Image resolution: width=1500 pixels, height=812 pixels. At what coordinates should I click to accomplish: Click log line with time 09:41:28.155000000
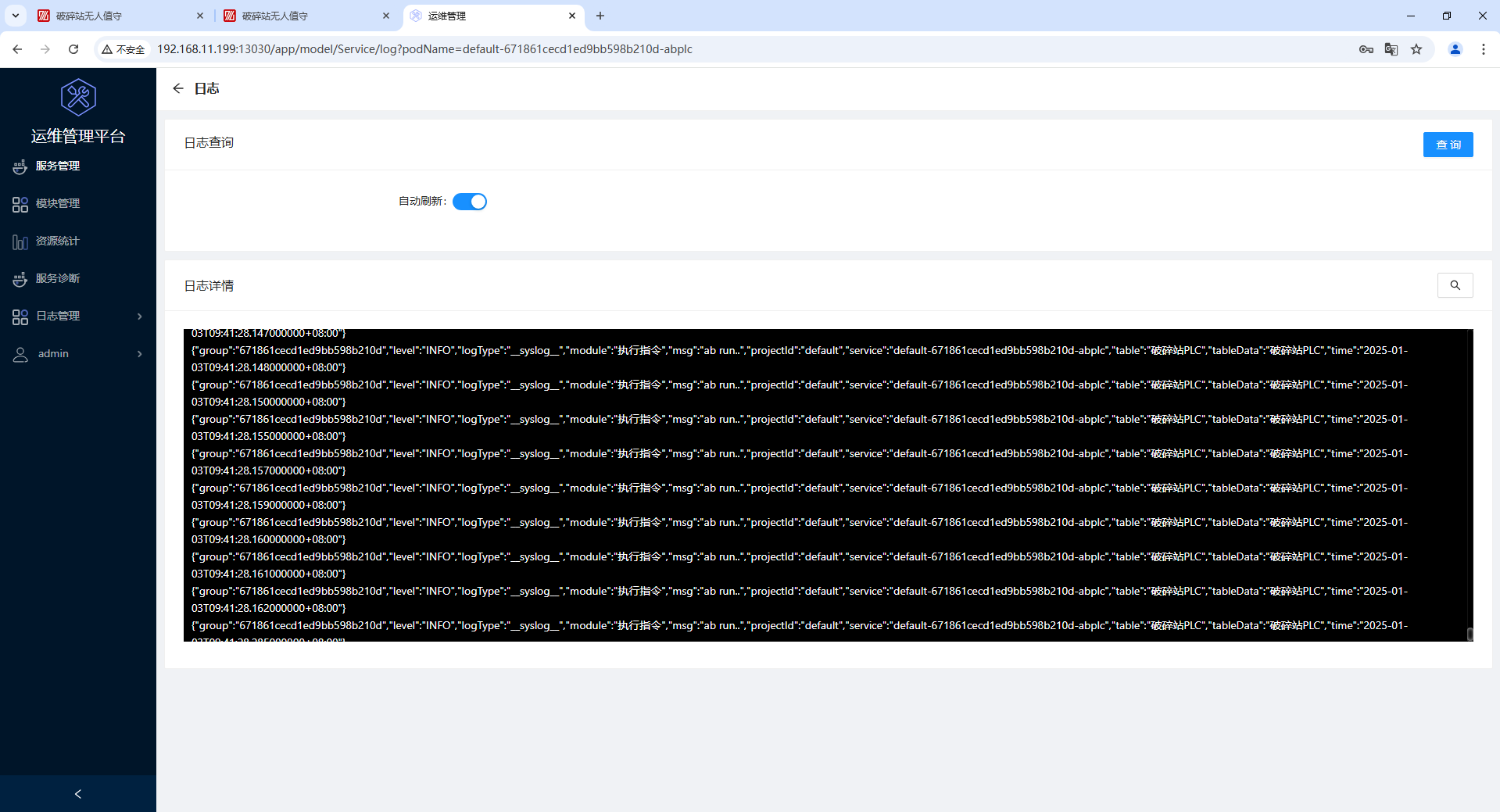(800, 427)
